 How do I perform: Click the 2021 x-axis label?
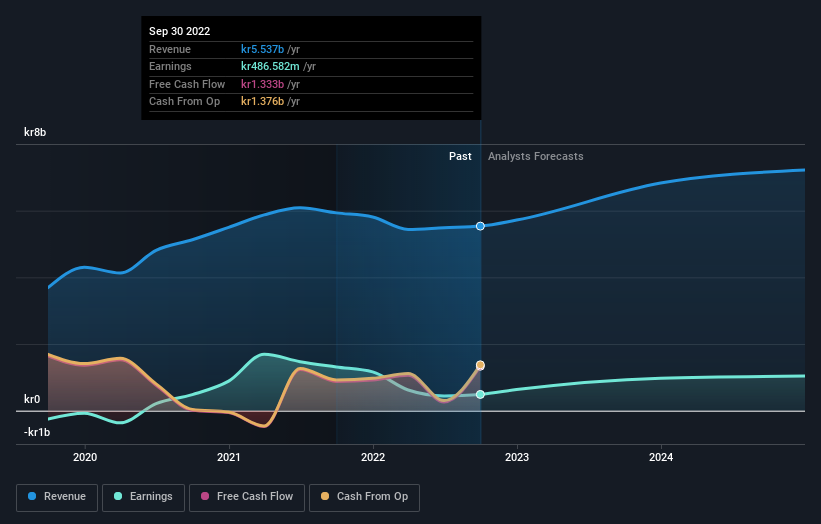[229, 457]
